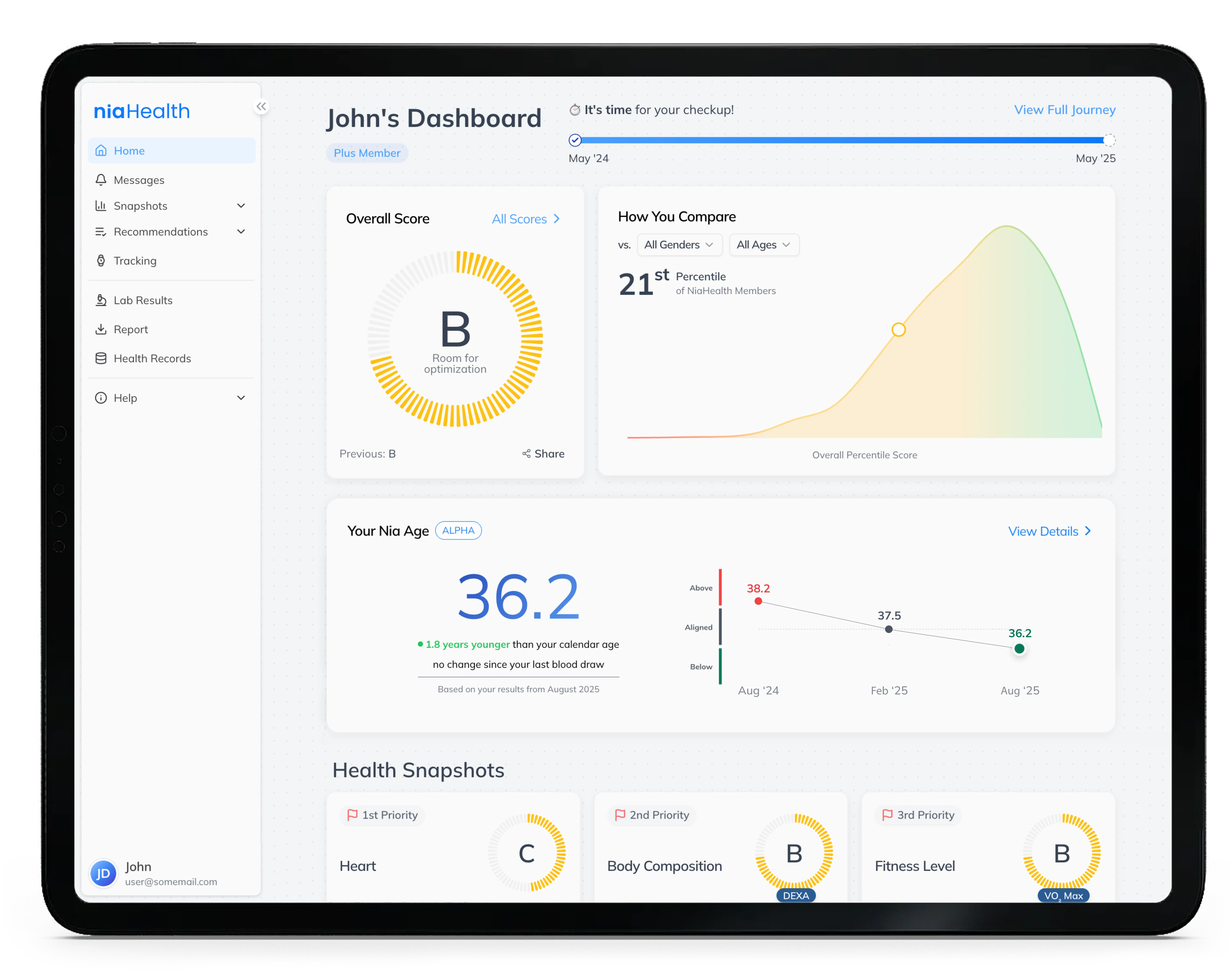1232x974 pixels.
Task: Click the JD user avatar
Action: [x=103, y=873]
